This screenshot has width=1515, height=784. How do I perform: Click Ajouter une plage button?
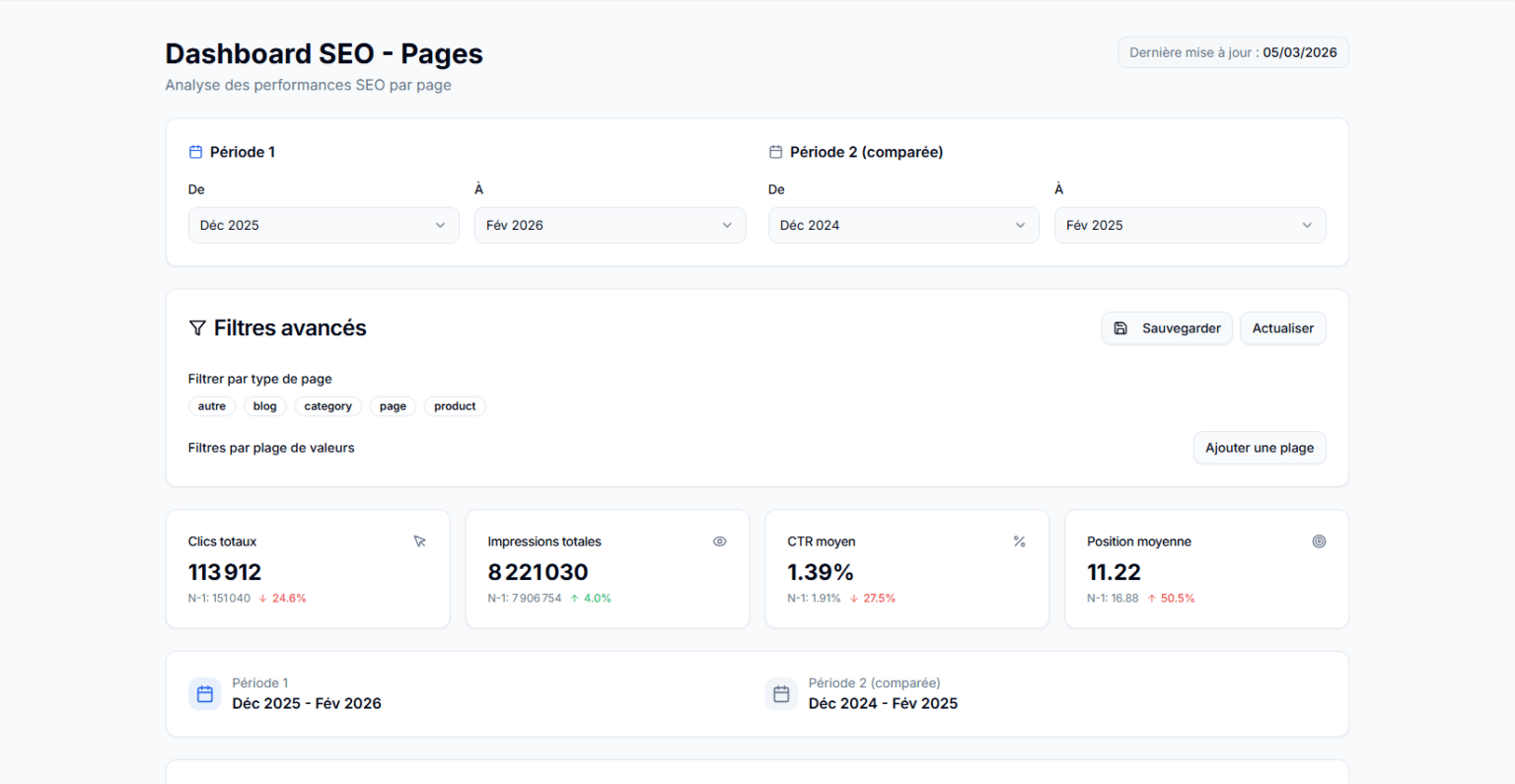tap(1259, 448)
